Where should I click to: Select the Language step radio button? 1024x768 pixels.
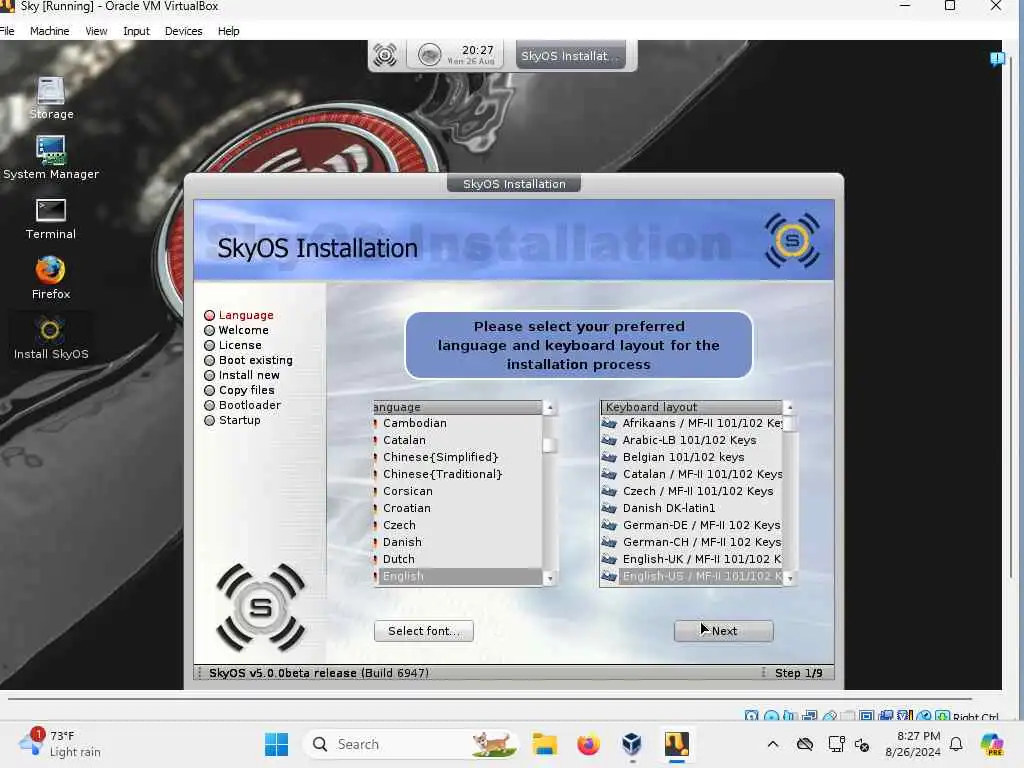(x=210, y=315)
